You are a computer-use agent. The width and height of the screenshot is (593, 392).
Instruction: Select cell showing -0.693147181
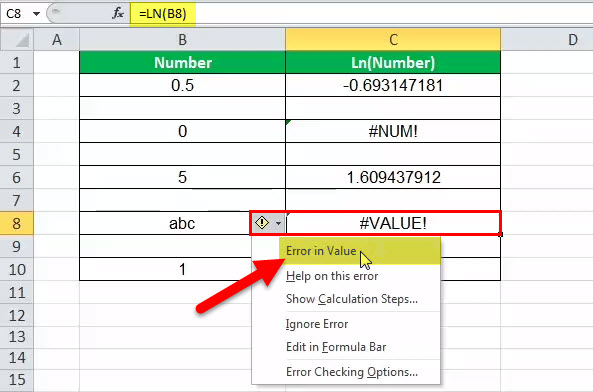[x=393, y=85]
